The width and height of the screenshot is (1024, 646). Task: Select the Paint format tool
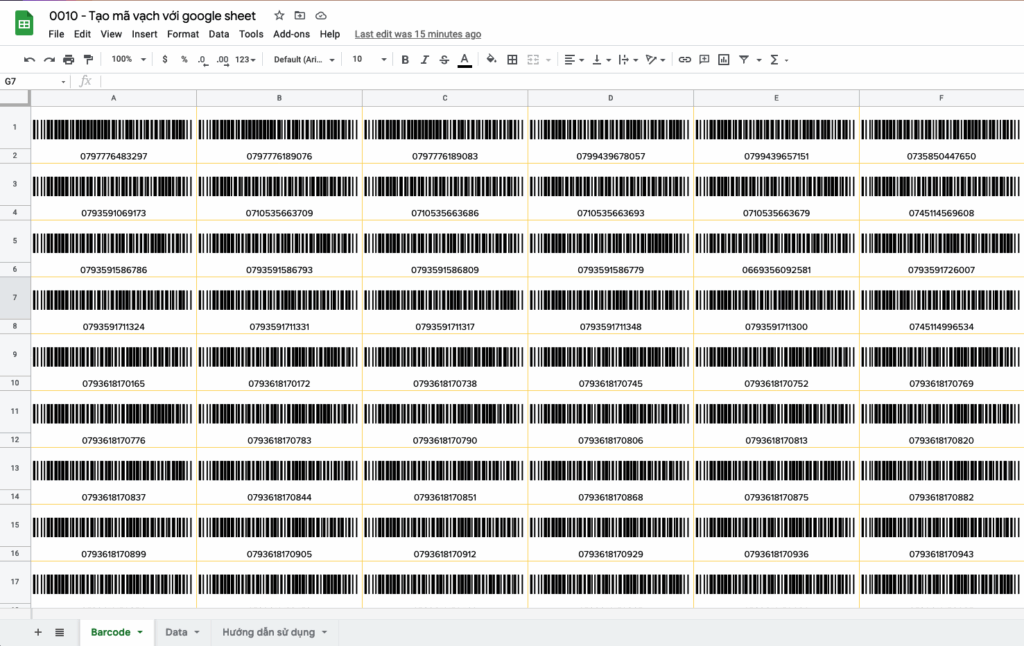coord(89,60)
